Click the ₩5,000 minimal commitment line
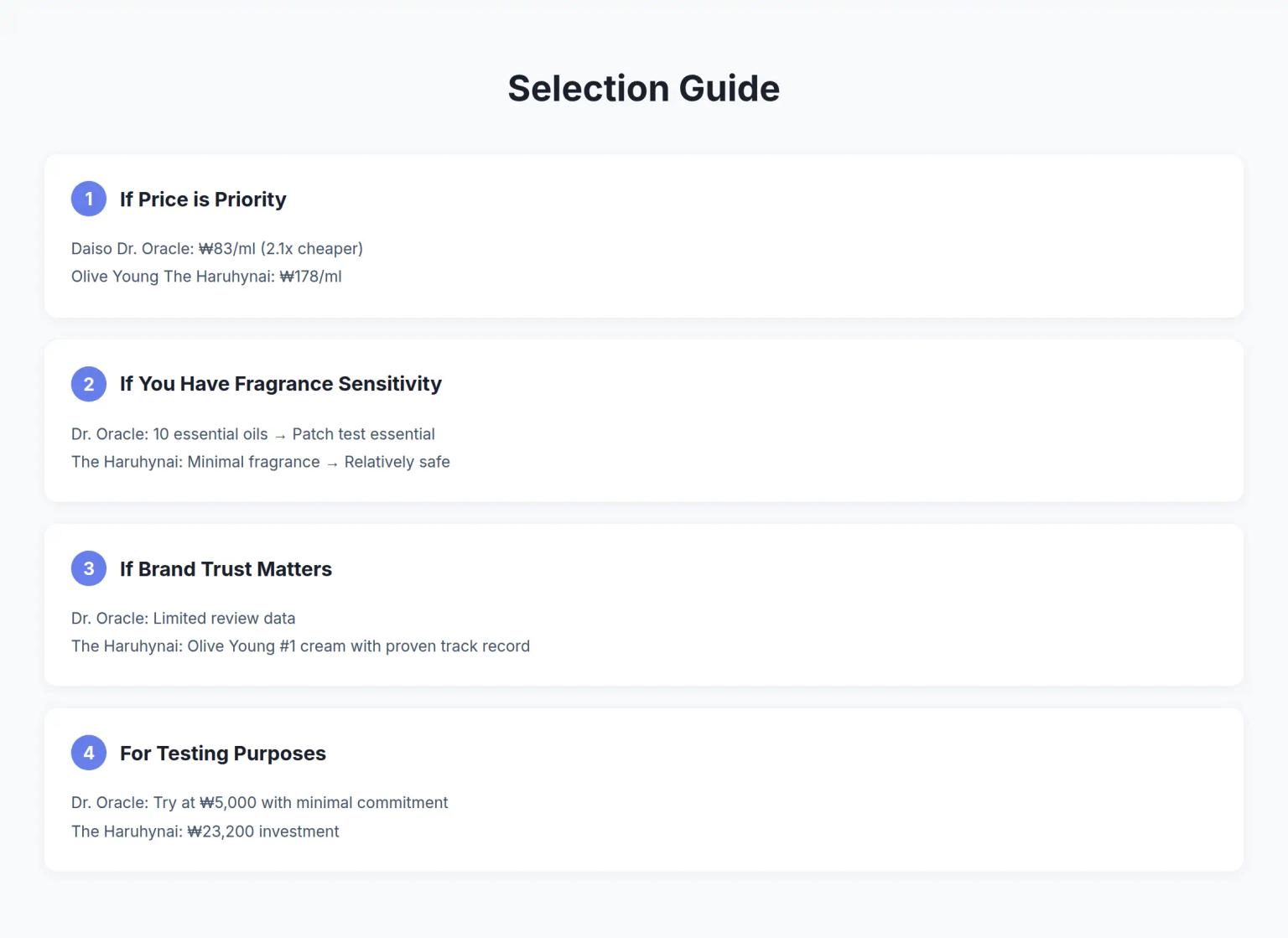Image resolution: width=1288 pixels, height=938 pixels. (x=259, y=802)
